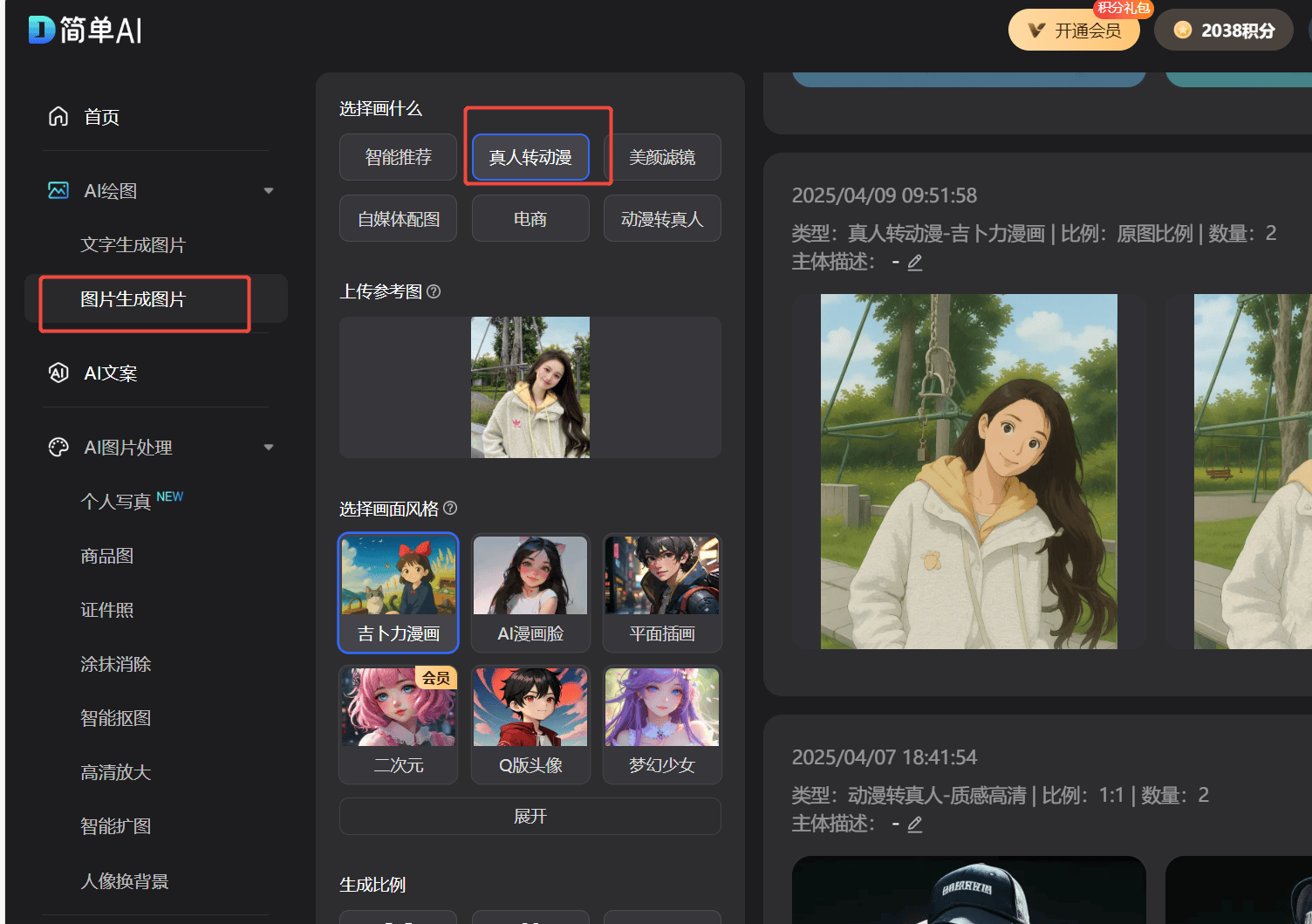Go to 文字生成图片 page
This screenshot has height=924, width=1312.
click(133, 245)
